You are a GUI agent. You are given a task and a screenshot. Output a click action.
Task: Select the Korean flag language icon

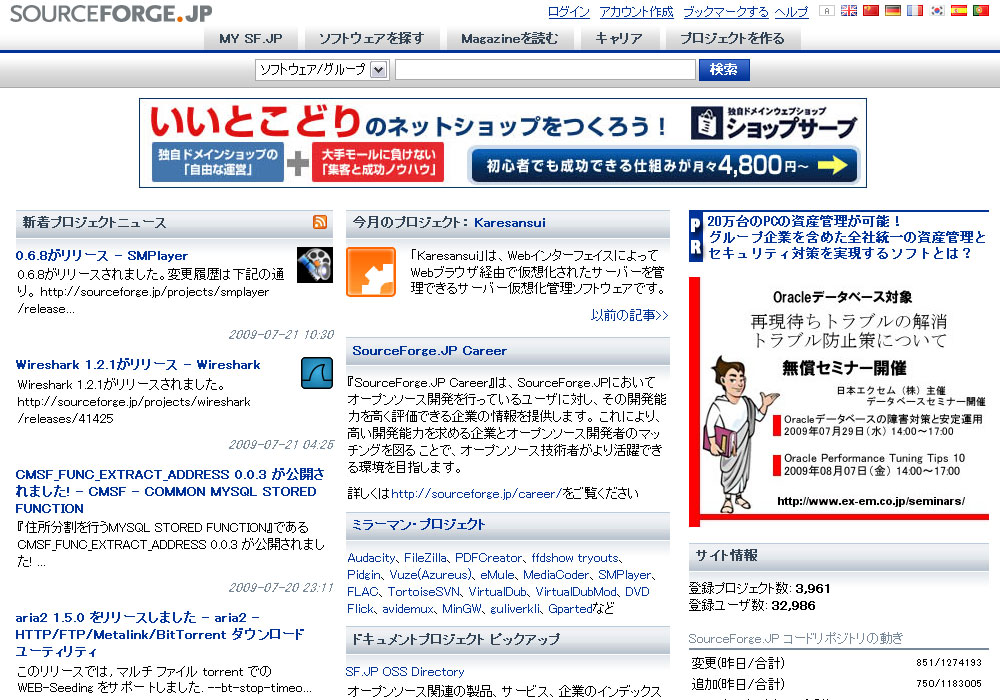click(x=937, y=11)
